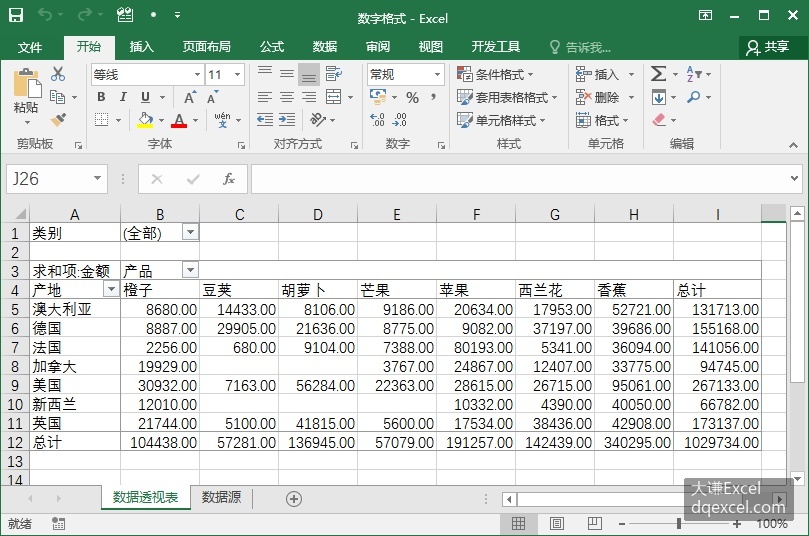This screenshot has width=809, height=536.
Task: Click the Name Box showing J26
Action: click(57, 178)
